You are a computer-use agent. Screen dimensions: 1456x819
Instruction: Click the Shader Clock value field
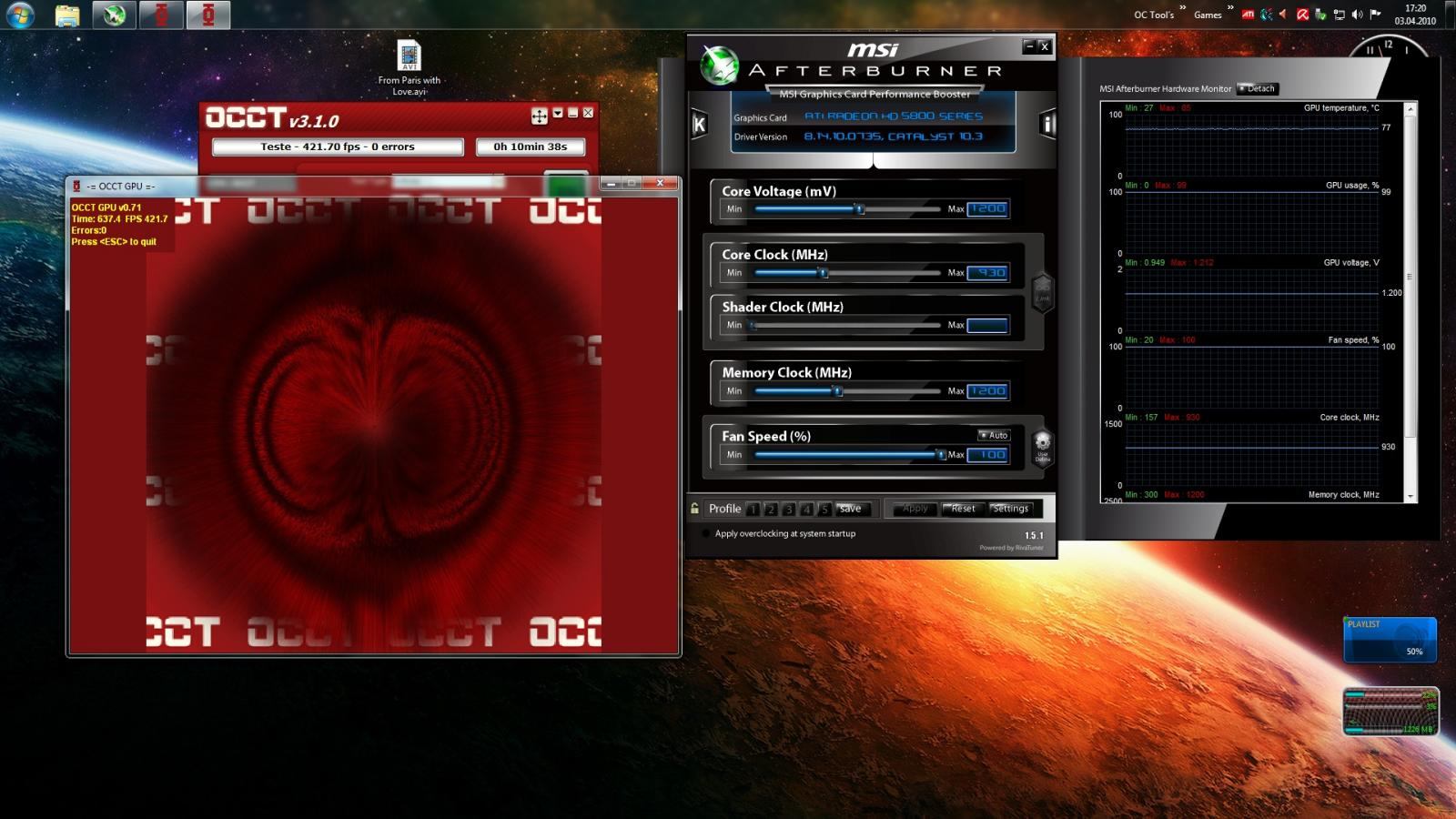[x=987, y=325]
